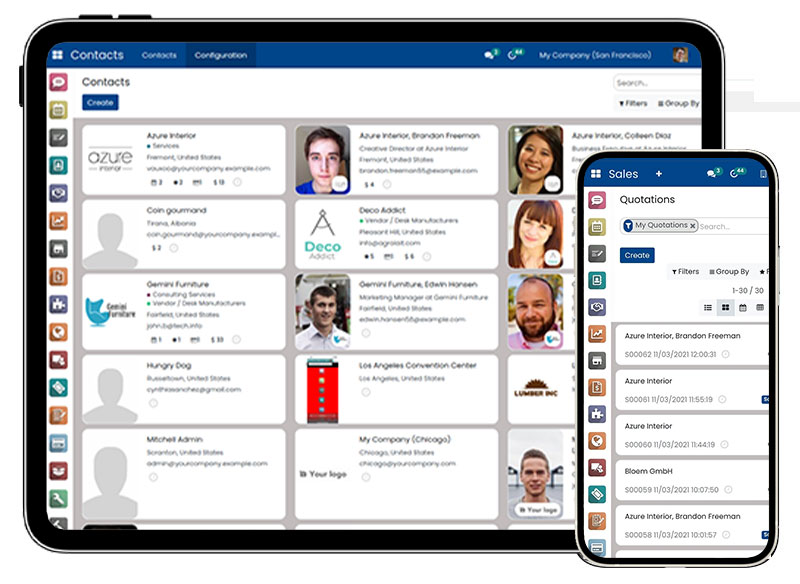Open the CRM handshake app in phone sidebar

click(x=597, y=307)
